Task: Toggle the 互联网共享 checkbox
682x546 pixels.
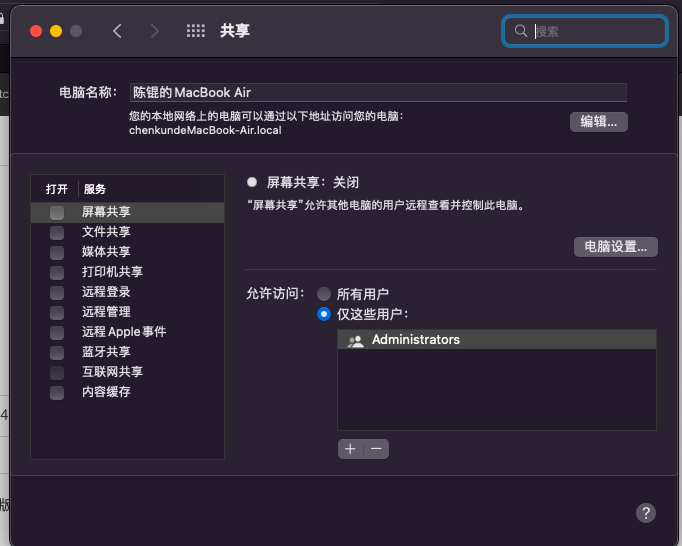Action: click(57, 372)
